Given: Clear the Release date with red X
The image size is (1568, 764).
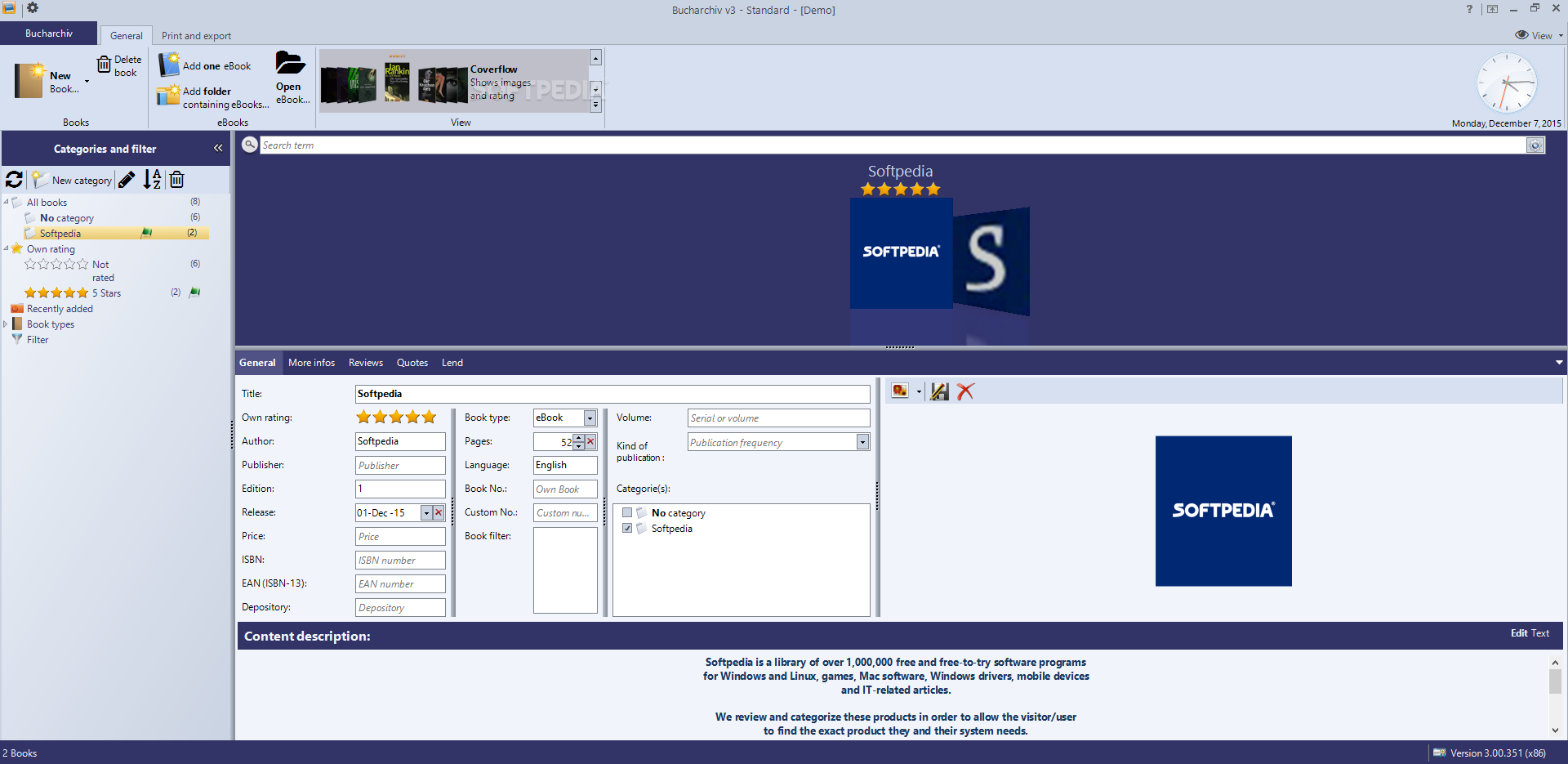Looking at the screenshot, I should [439, 512].
